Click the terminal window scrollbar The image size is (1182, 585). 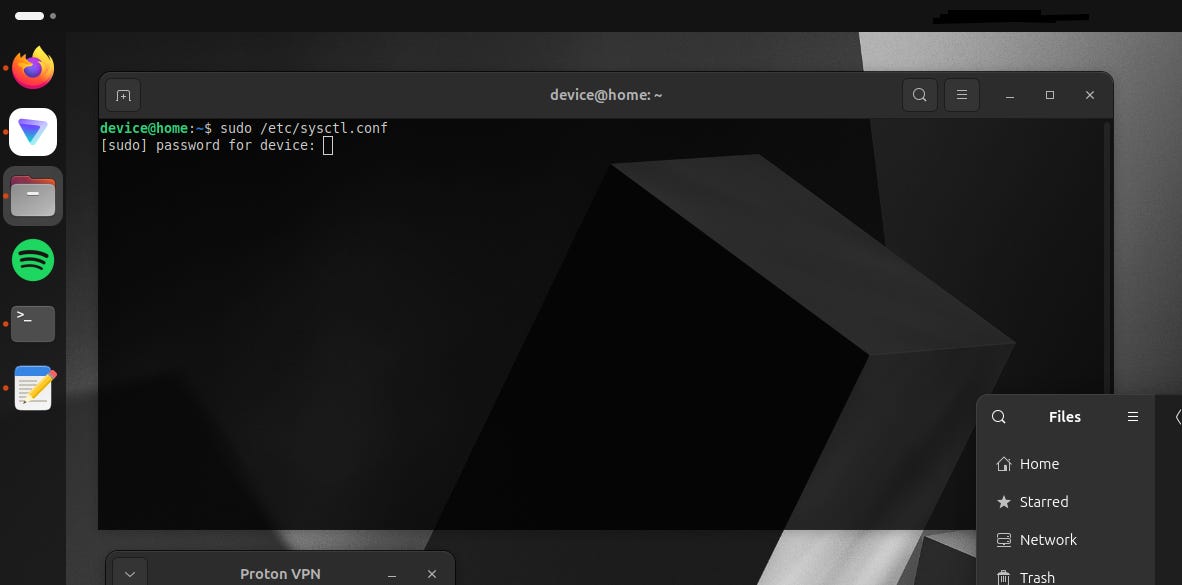pyautogui.click(x=1107, y=256)
